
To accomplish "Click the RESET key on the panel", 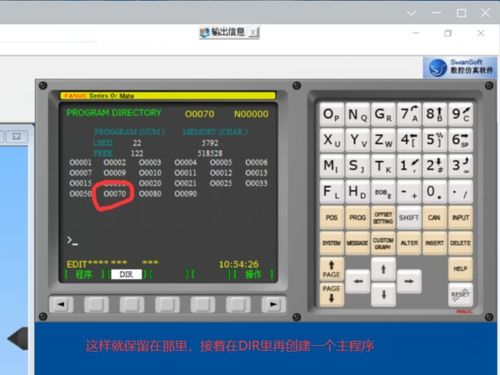I will 460,295.
